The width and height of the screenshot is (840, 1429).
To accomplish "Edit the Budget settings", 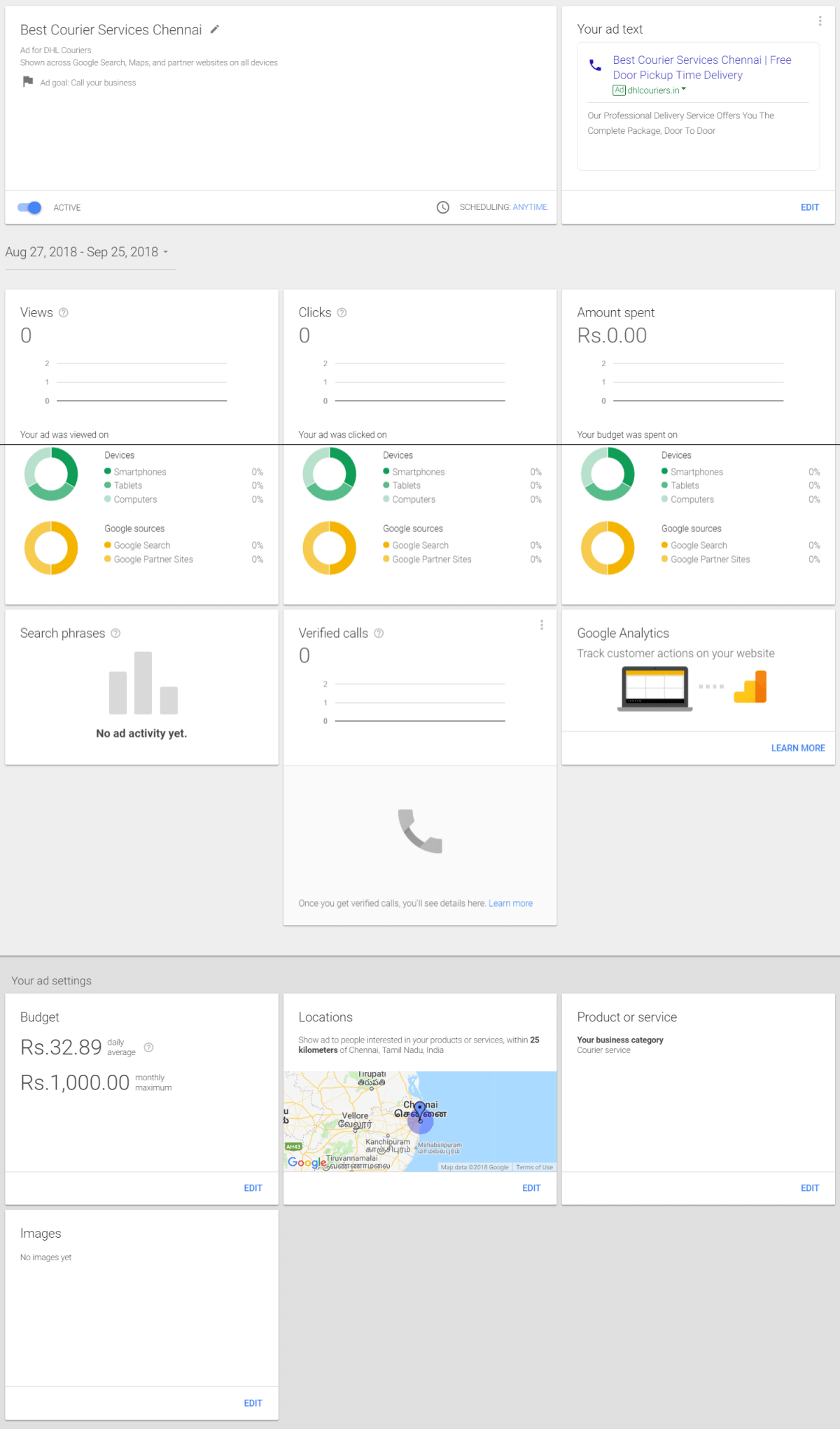I will pyautogui.click(x=253, y=1188).
